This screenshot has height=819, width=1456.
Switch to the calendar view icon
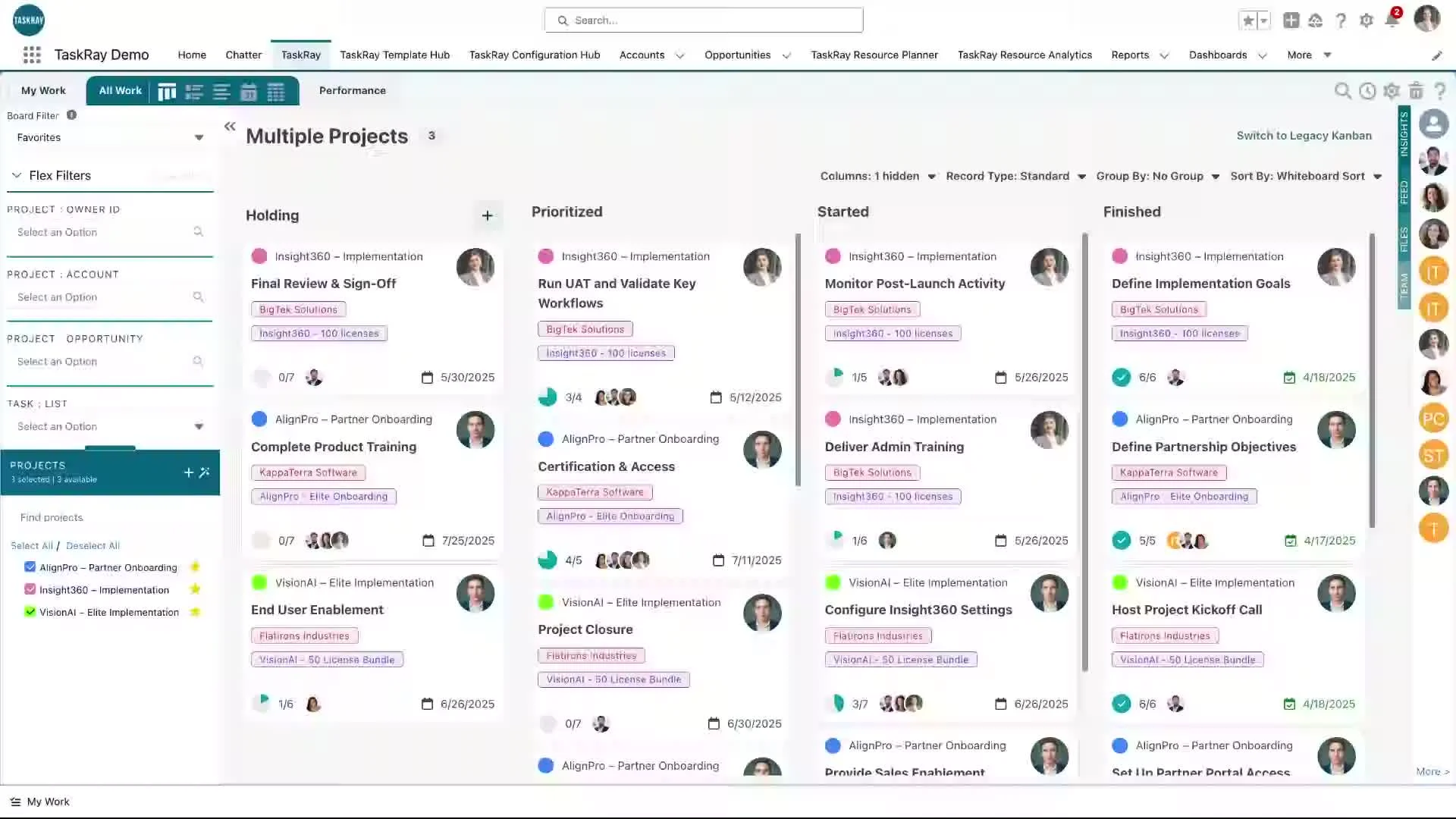click(x=249, y=92)
